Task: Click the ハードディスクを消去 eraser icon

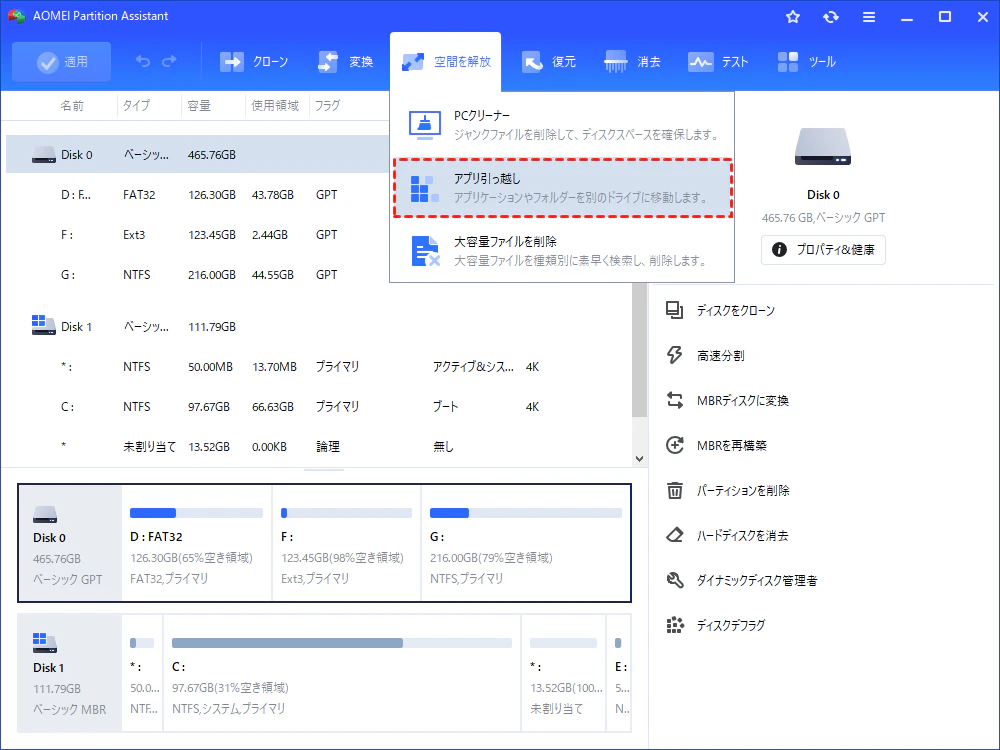Action: point(675,535)
